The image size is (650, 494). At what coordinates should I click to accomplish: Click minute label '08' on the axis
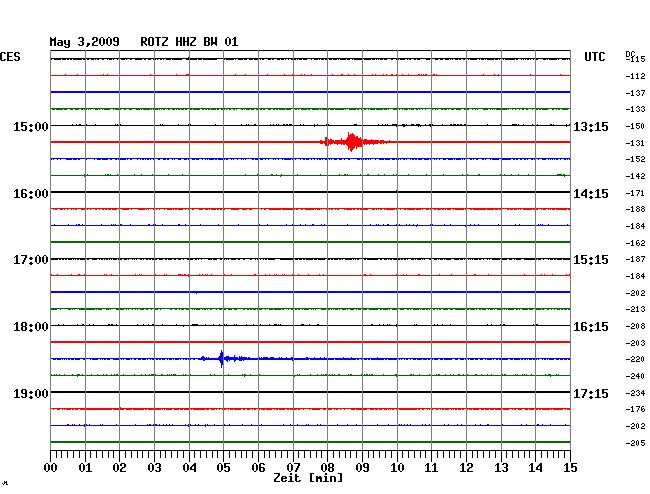327,468
